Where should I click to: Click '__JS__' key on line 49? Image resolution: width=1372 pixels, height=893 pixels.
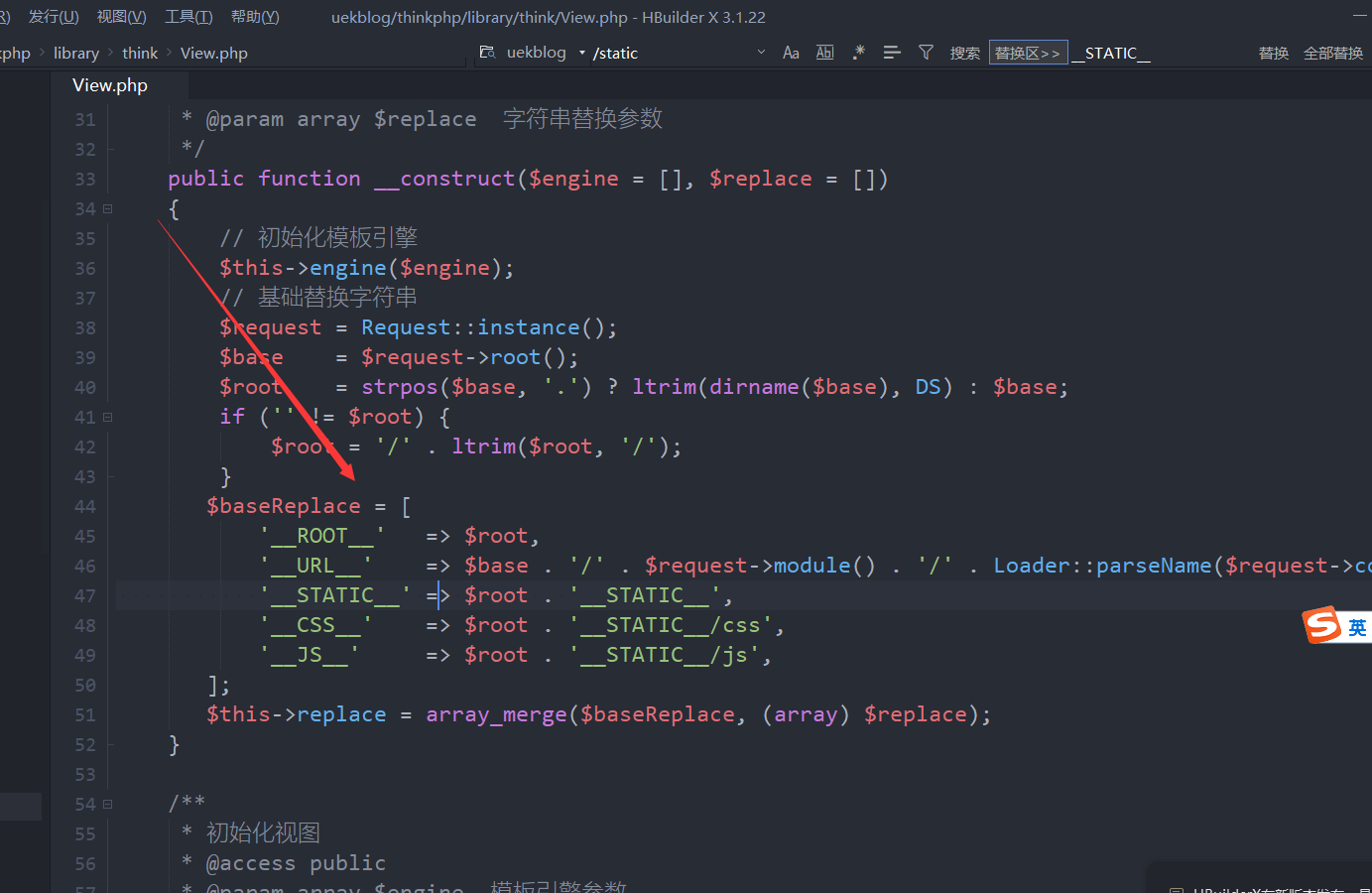310,655
